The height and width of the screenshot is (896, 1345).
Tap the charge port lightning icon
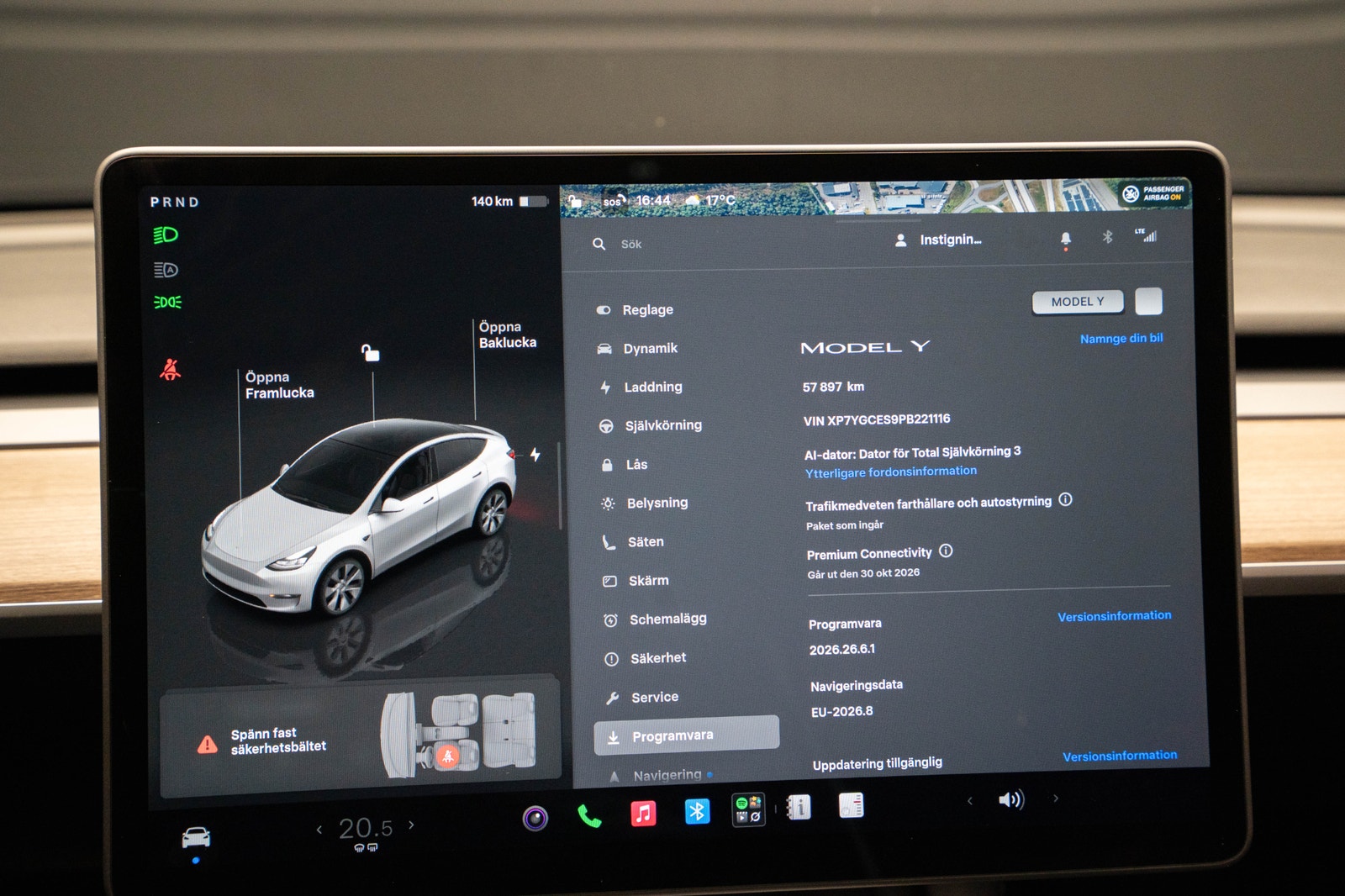[x=535, y=455]
